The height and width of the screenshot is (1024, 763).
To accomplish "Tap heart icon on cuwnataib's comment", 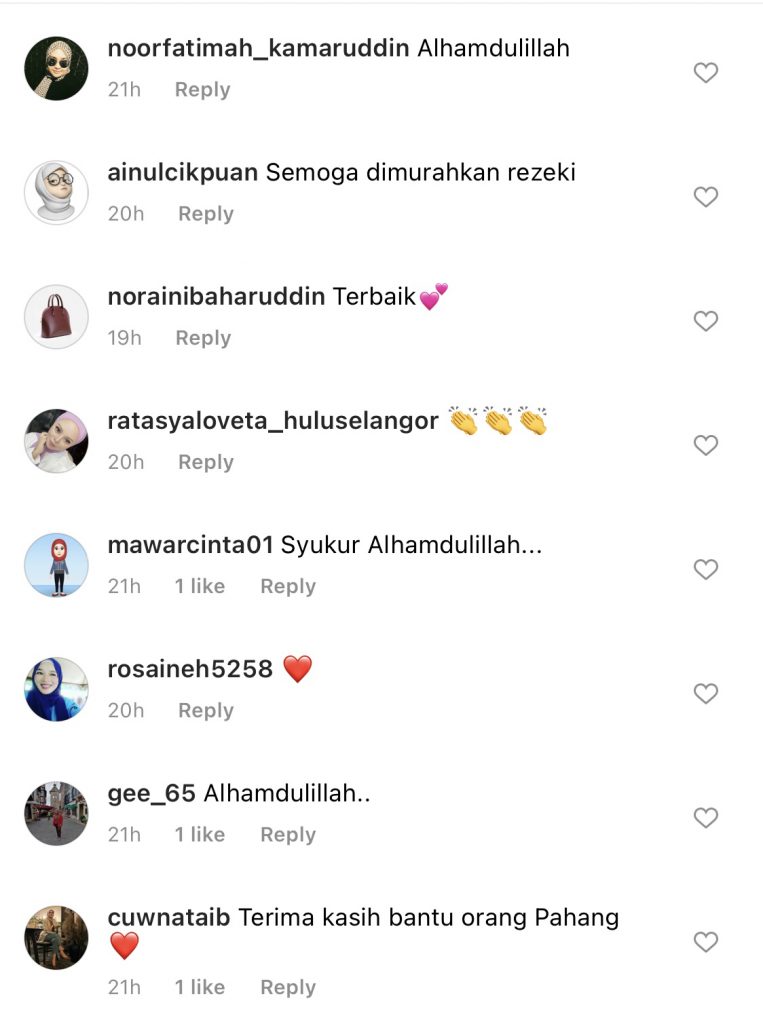I will tap(706, 942).
